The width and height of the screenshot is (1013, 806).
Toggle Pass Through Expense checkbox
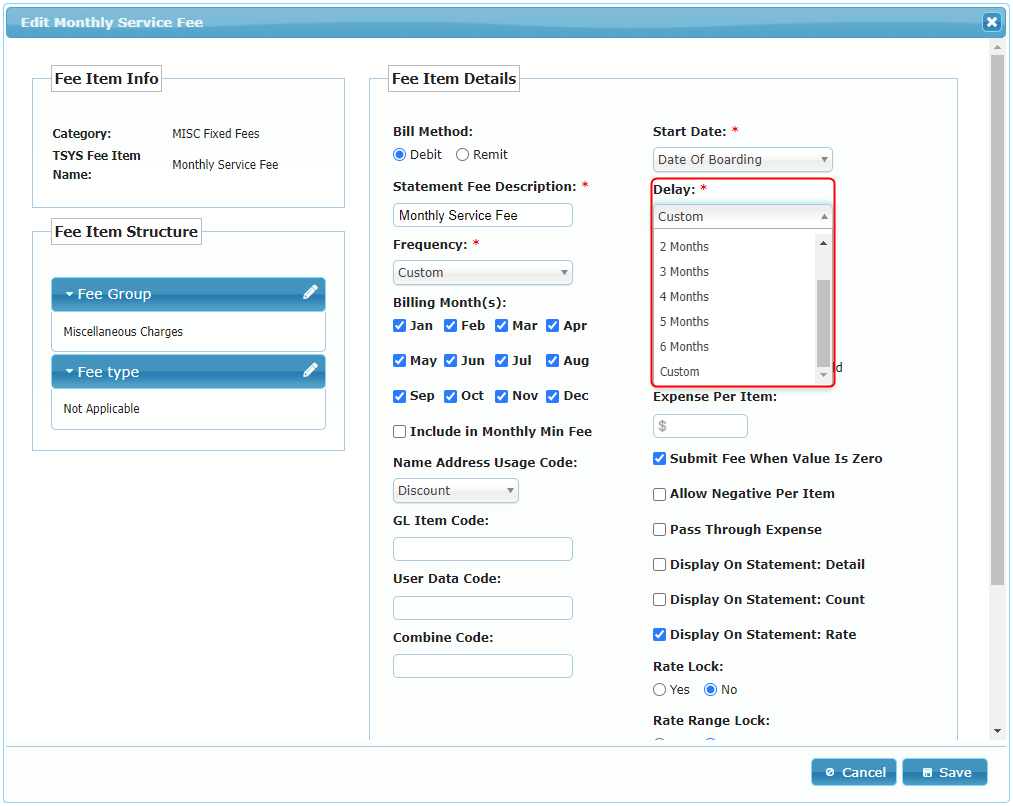pyautogui.click(x=660, y=530)
